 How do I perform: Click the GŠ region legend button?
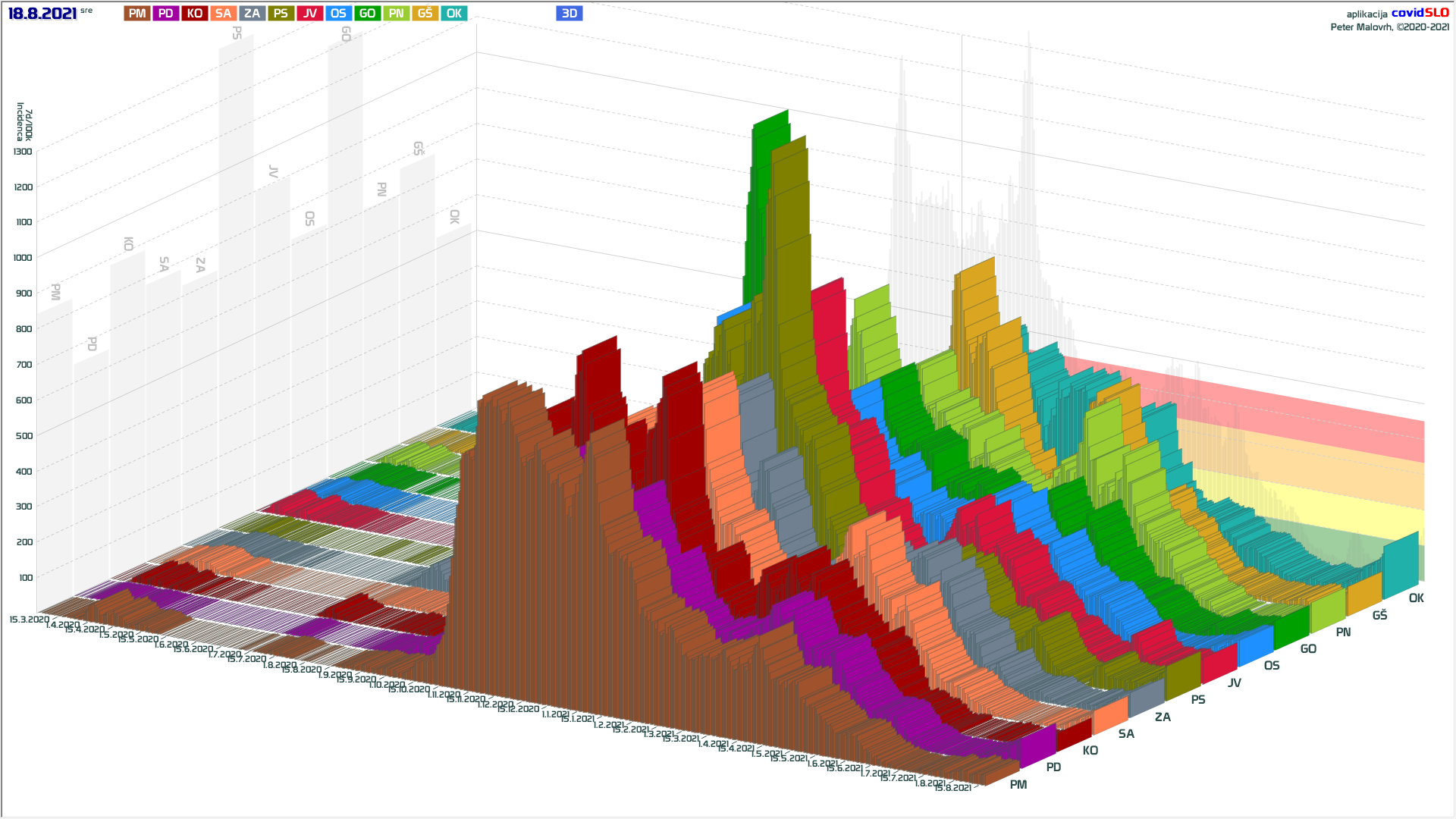point(425,14)
